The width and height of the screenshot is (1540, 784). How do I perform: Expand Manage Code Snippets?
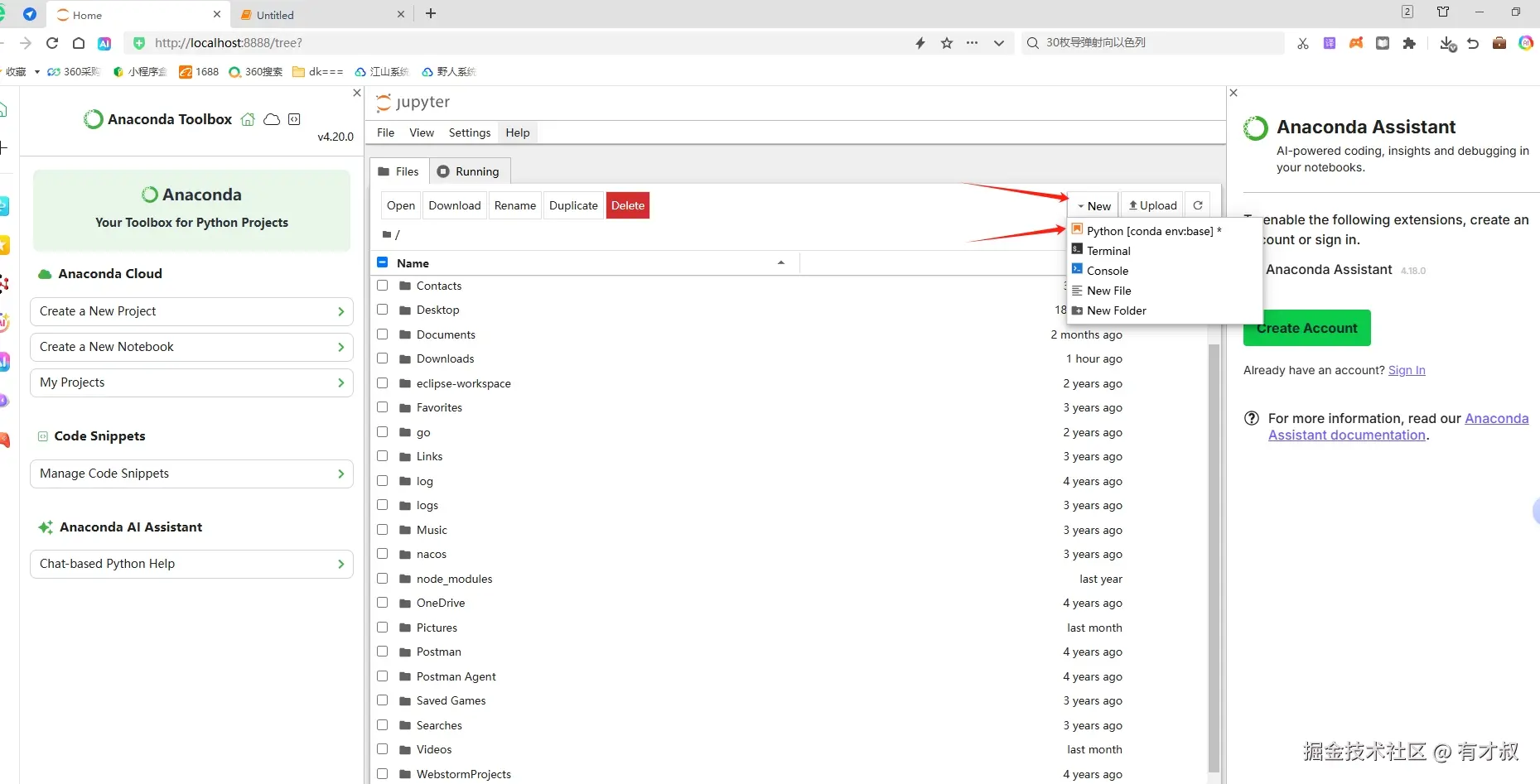point(191,474)
